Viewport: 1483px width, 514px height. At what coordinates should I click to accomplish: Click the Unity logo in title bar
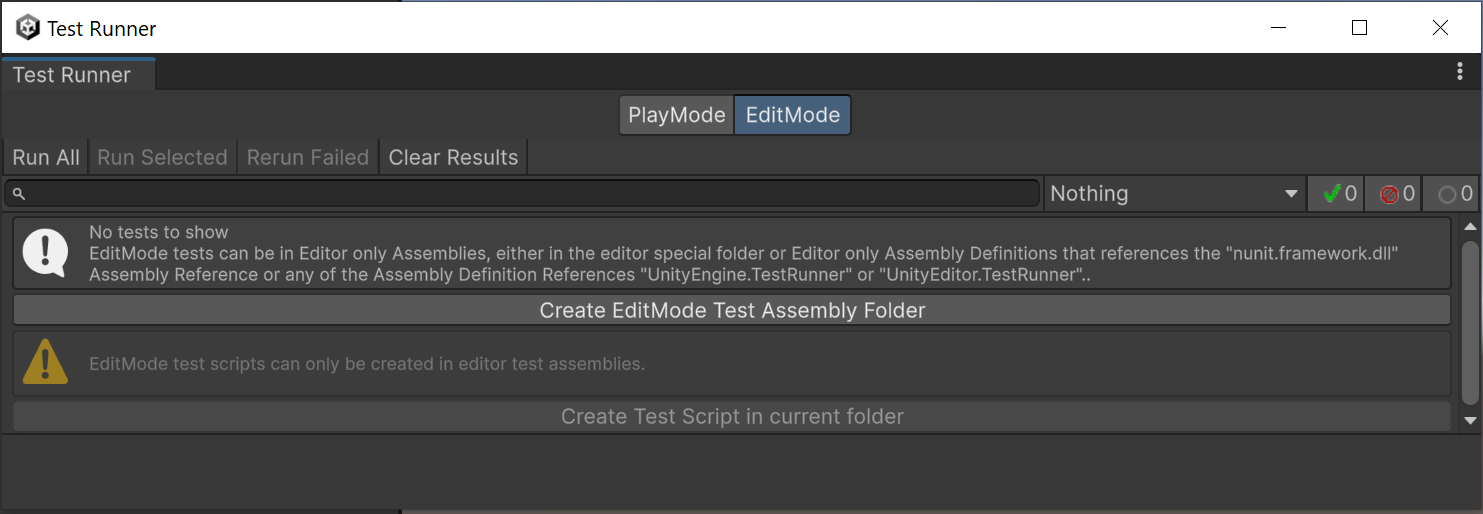(28, 28)
